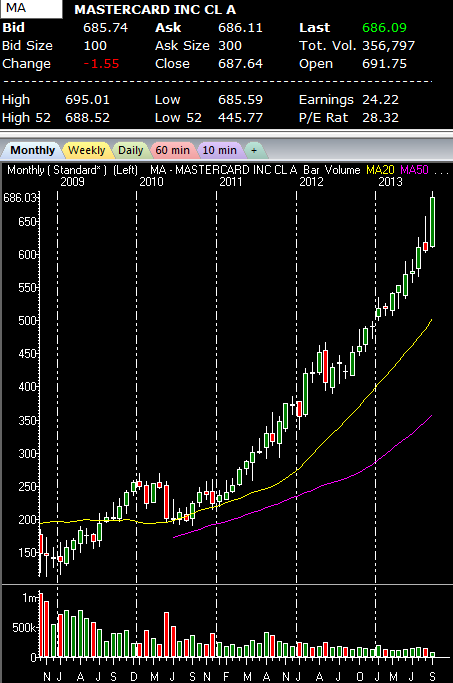Click the 2009 year label on chart

pos(72,182)
